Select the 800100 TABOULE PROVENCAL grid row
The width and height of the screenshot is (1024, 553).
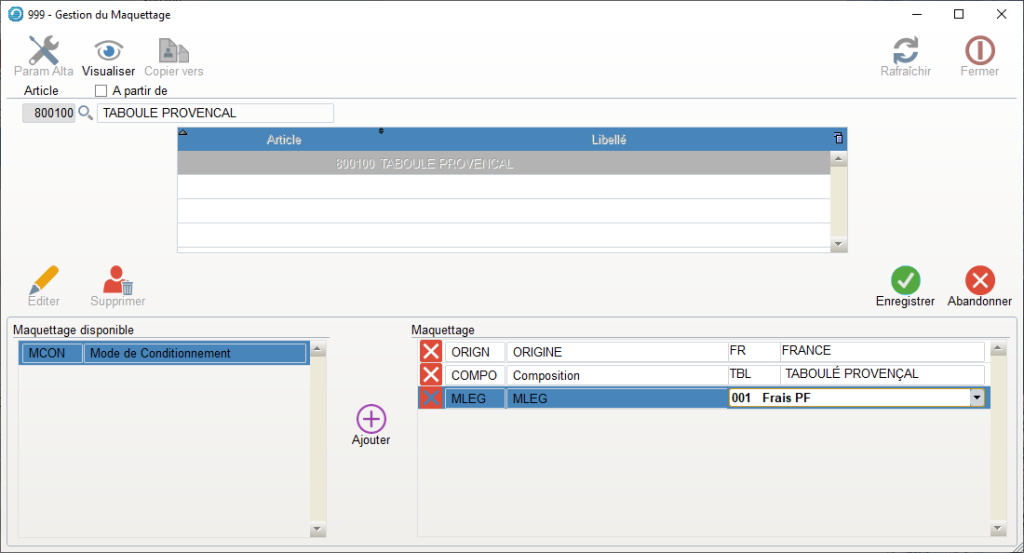coord(504,164)
